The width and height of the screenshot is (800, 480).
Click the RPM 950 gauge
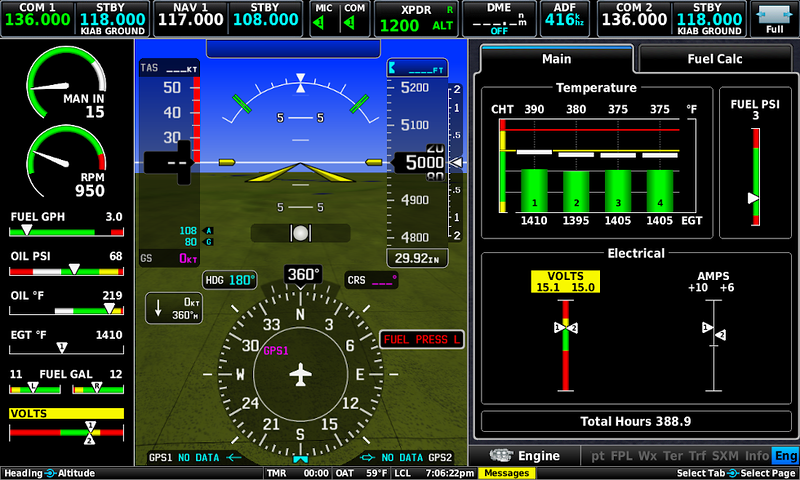click(x=66, y=162)
